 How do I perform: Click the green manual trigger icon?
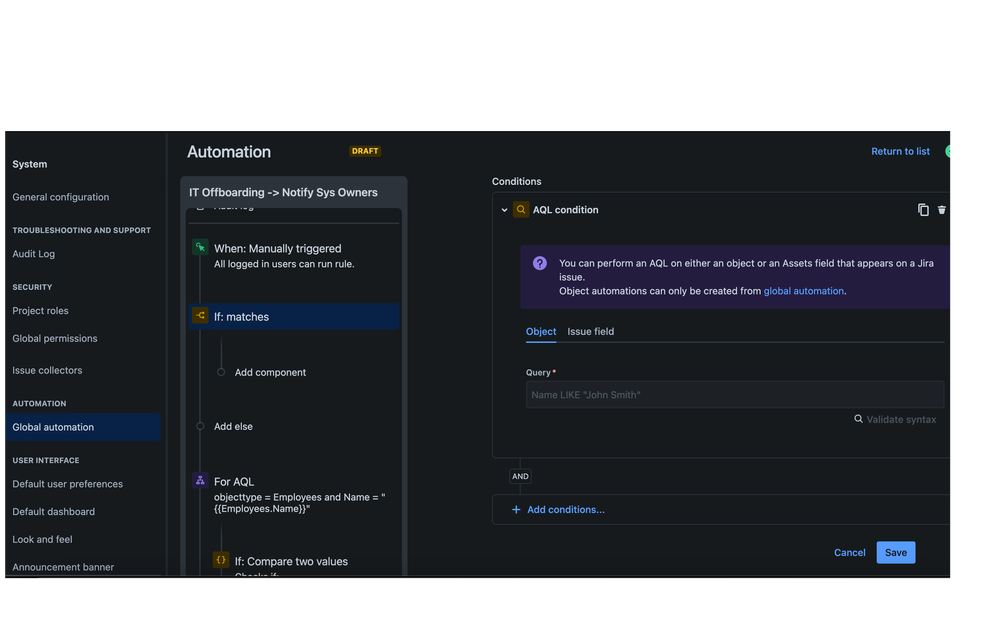click(200, 247)
